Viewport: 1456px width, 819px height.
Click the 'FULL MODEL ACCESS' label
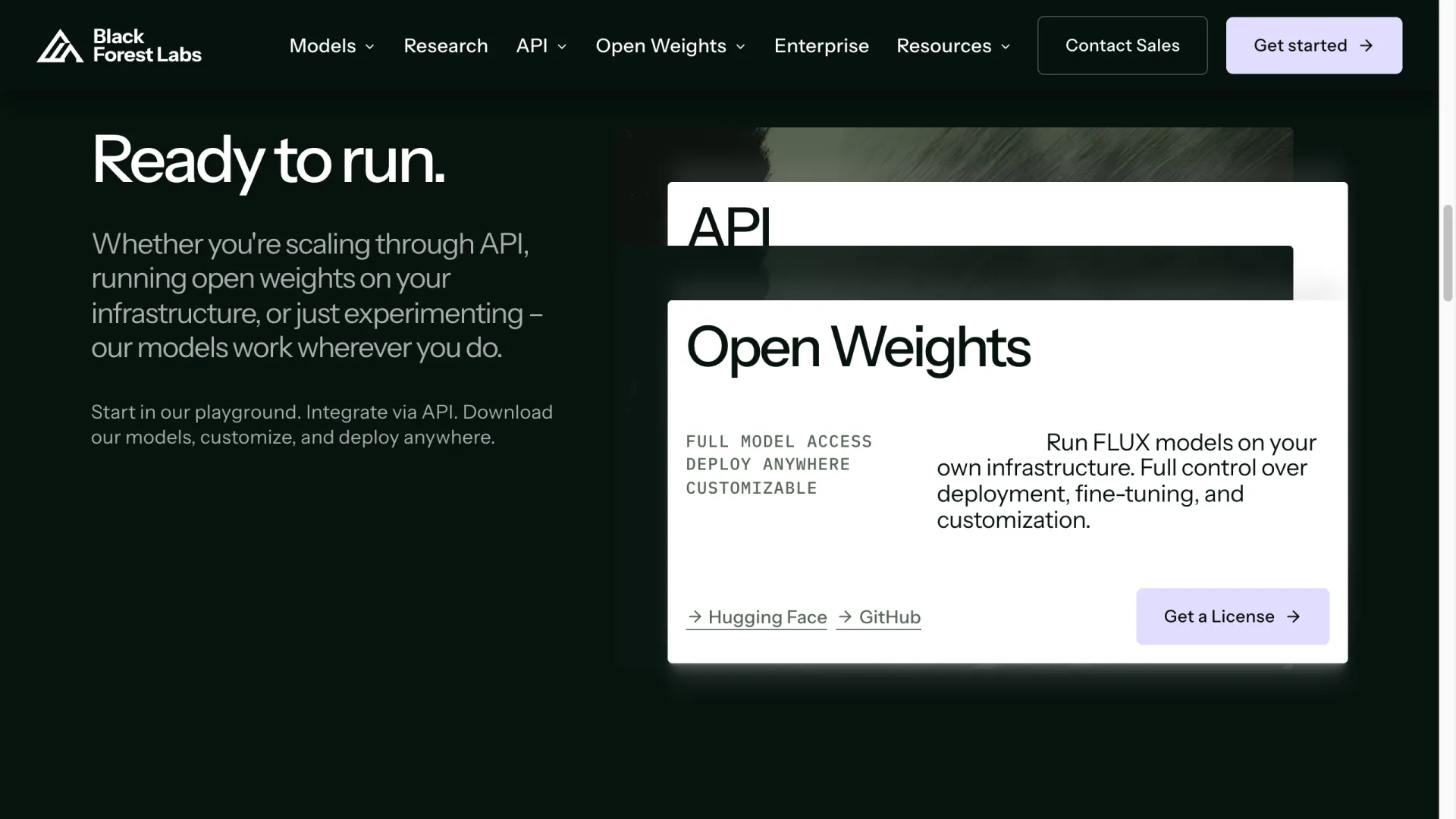point(779,441)
